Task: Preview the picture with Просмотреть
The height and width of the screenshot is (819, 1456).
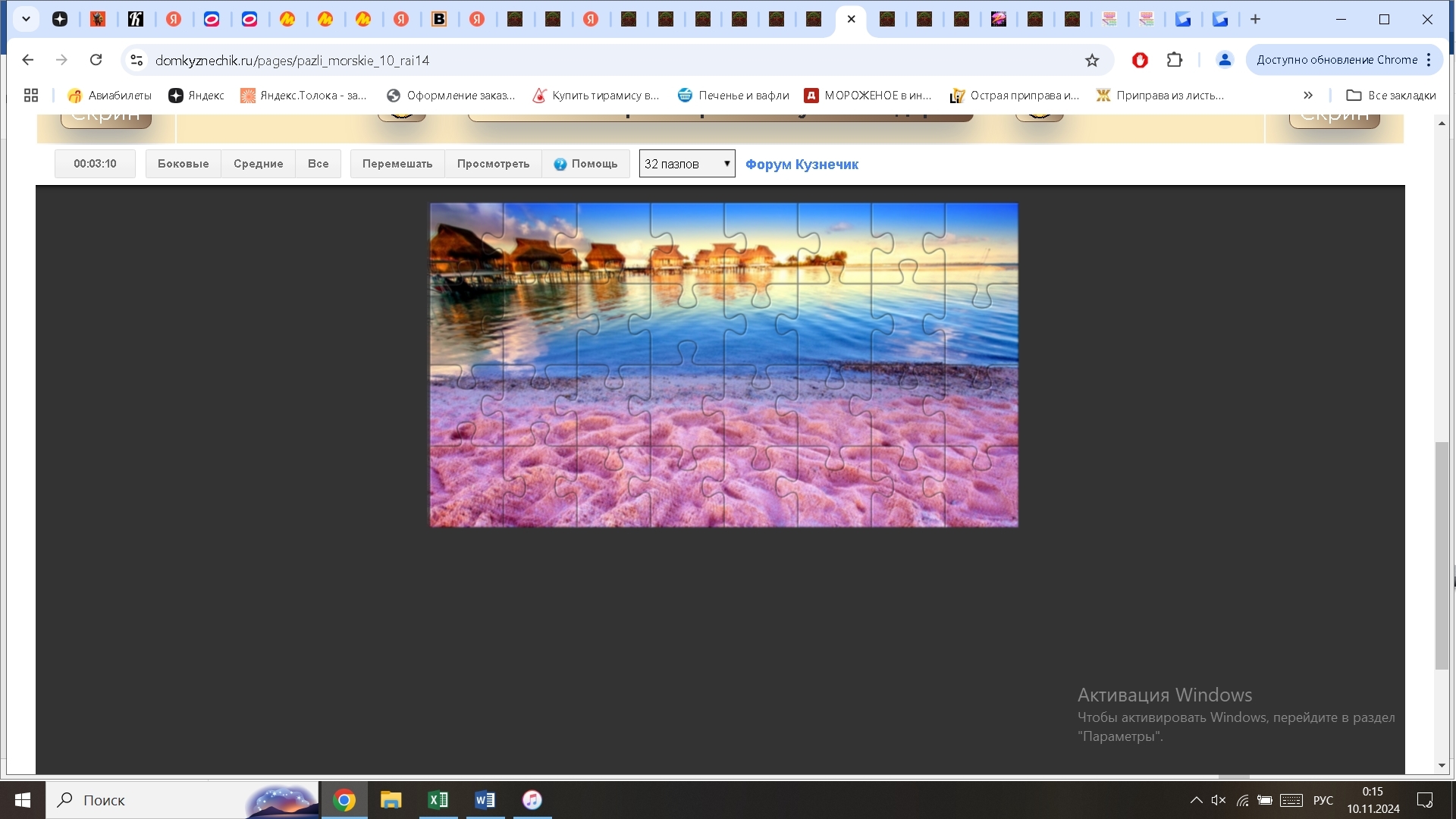Action: [x=493, y=164]
